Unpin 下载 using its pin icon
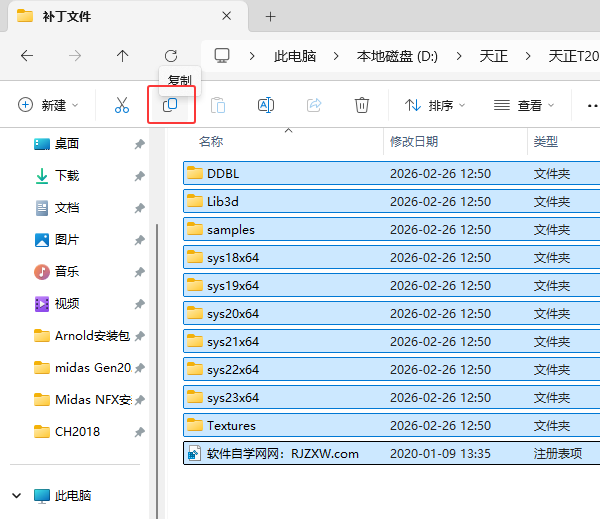600x519 pixels. [139, 176]
